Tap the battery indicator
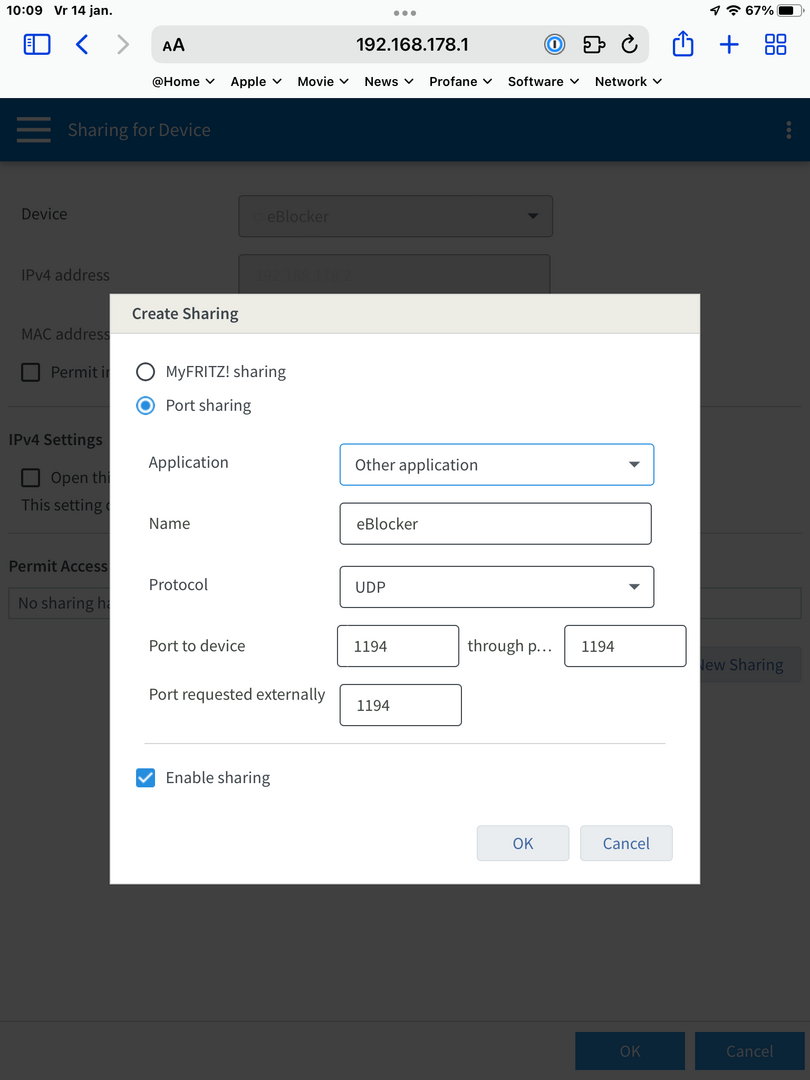 (x=789, y=10)
